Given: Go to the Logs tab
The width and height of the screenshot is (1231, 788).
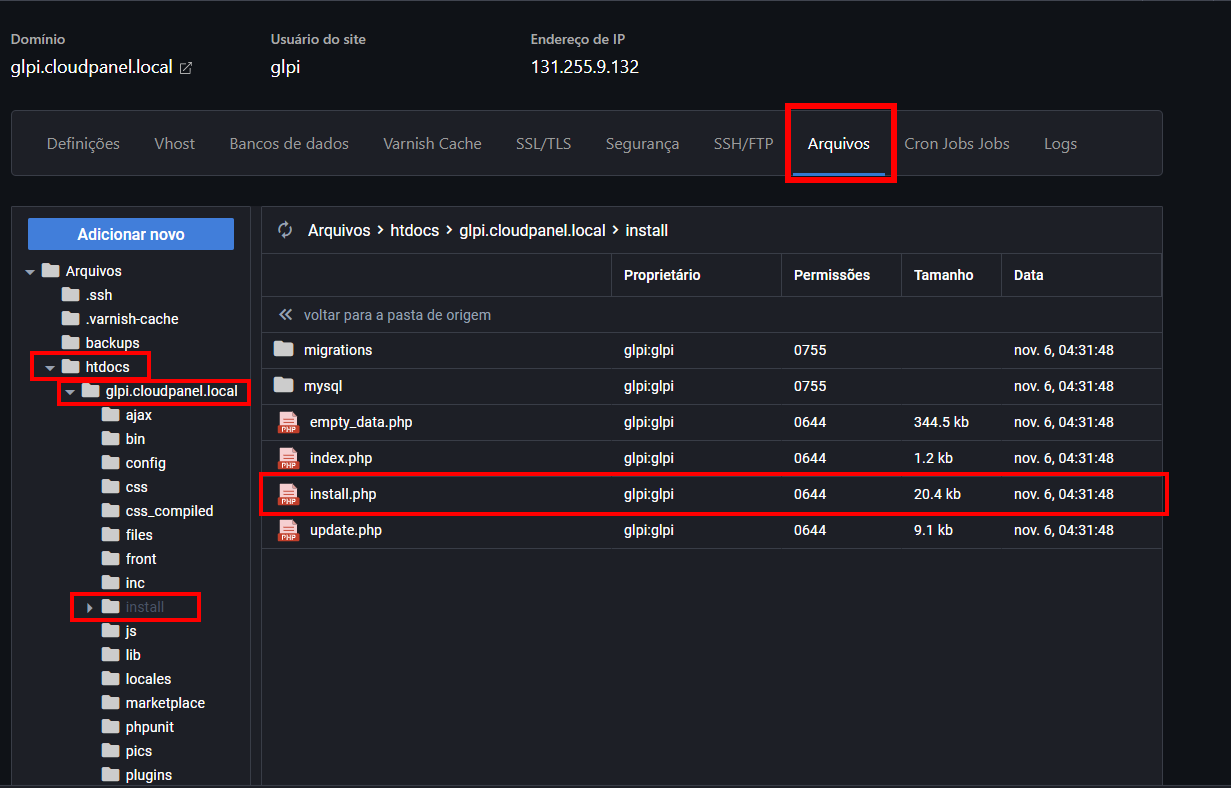Looking at the screenshot, I should click(x=1060, y=144).
